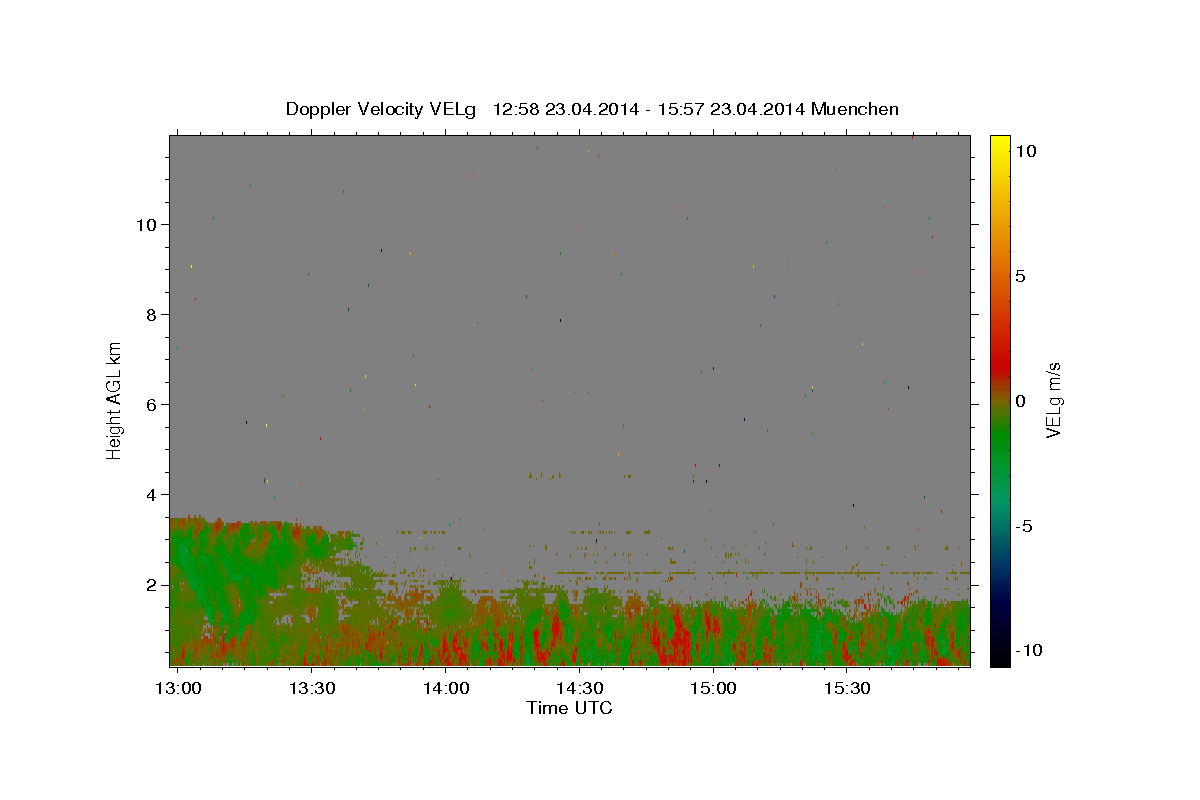Click the yellow top end of the colorbar
The width and height of the screenshot is (1200, 800).
click(x=999, y=142)
